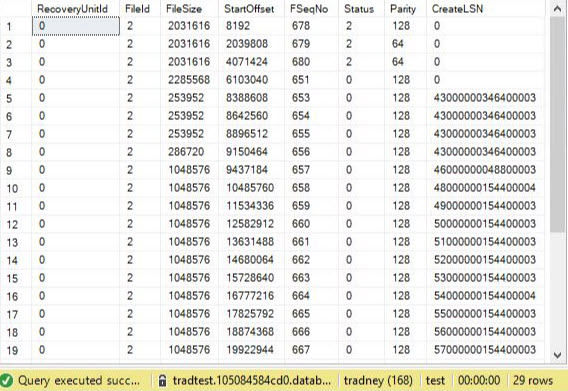
Task: Click StartOffset value 17825792
Action: tap(250, 314)
